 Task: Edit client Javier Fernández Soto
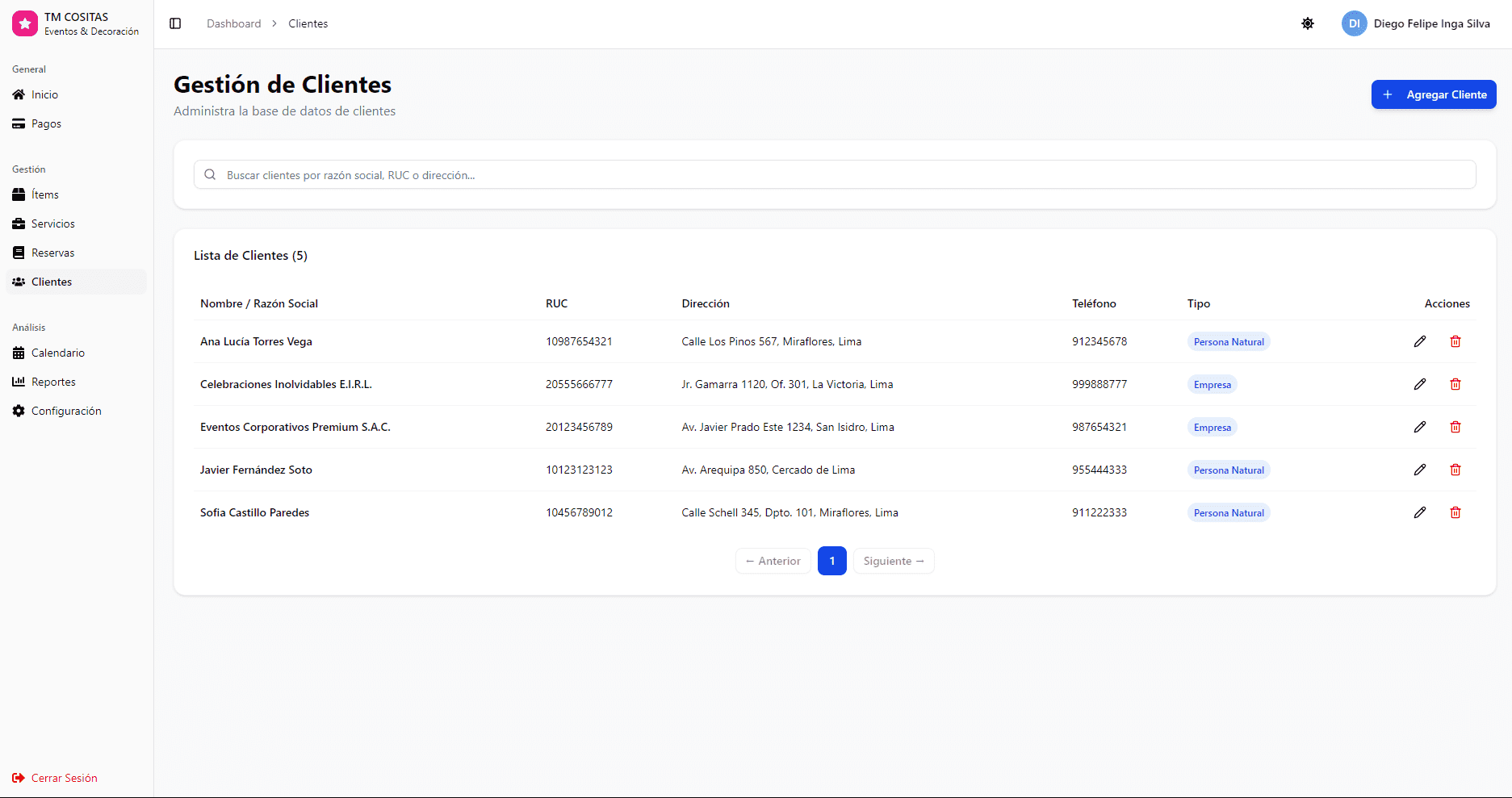point(1420,470)
